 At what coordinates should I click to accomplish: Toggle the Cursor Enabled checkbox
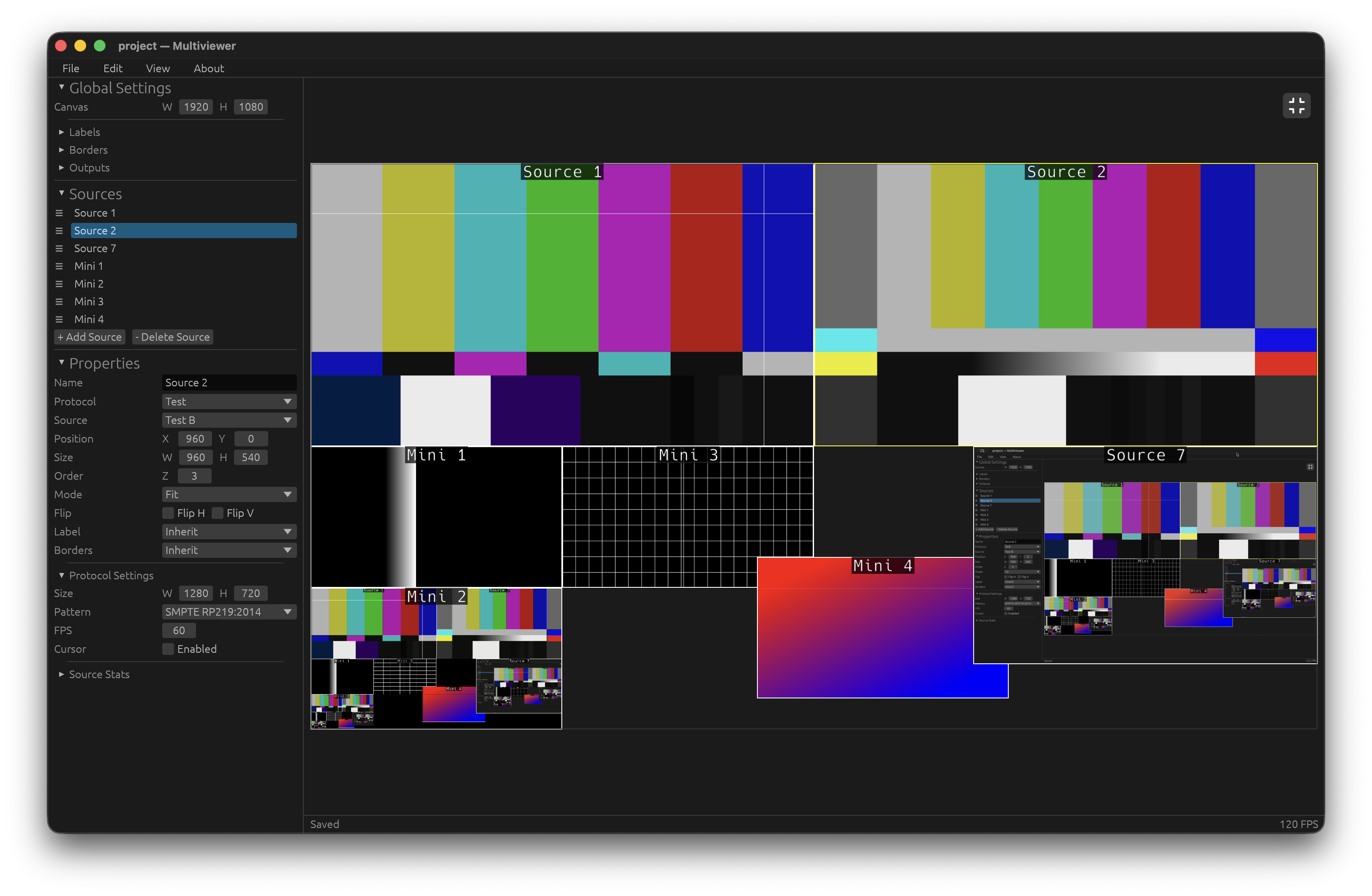[x=168, y=649]
